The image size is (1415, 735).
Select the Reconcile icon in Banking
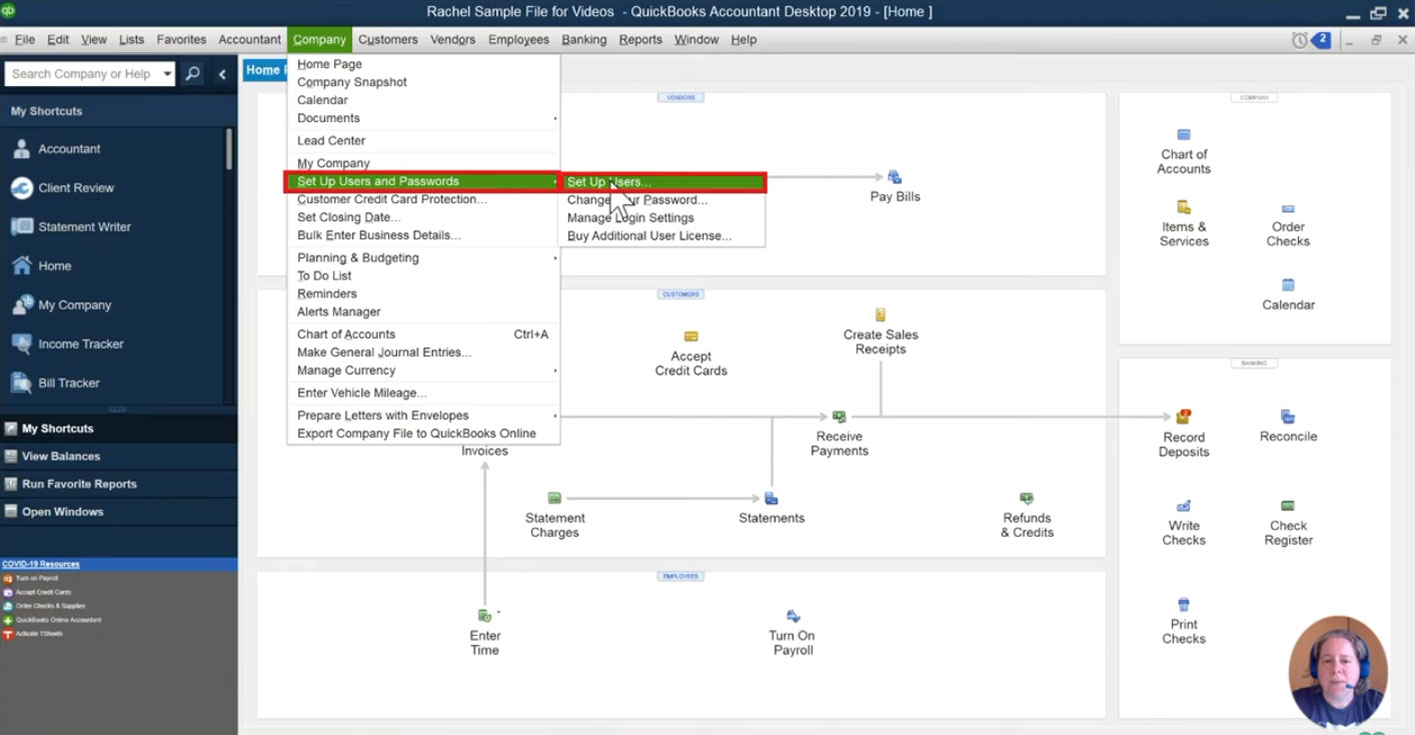coord(1288,417)
